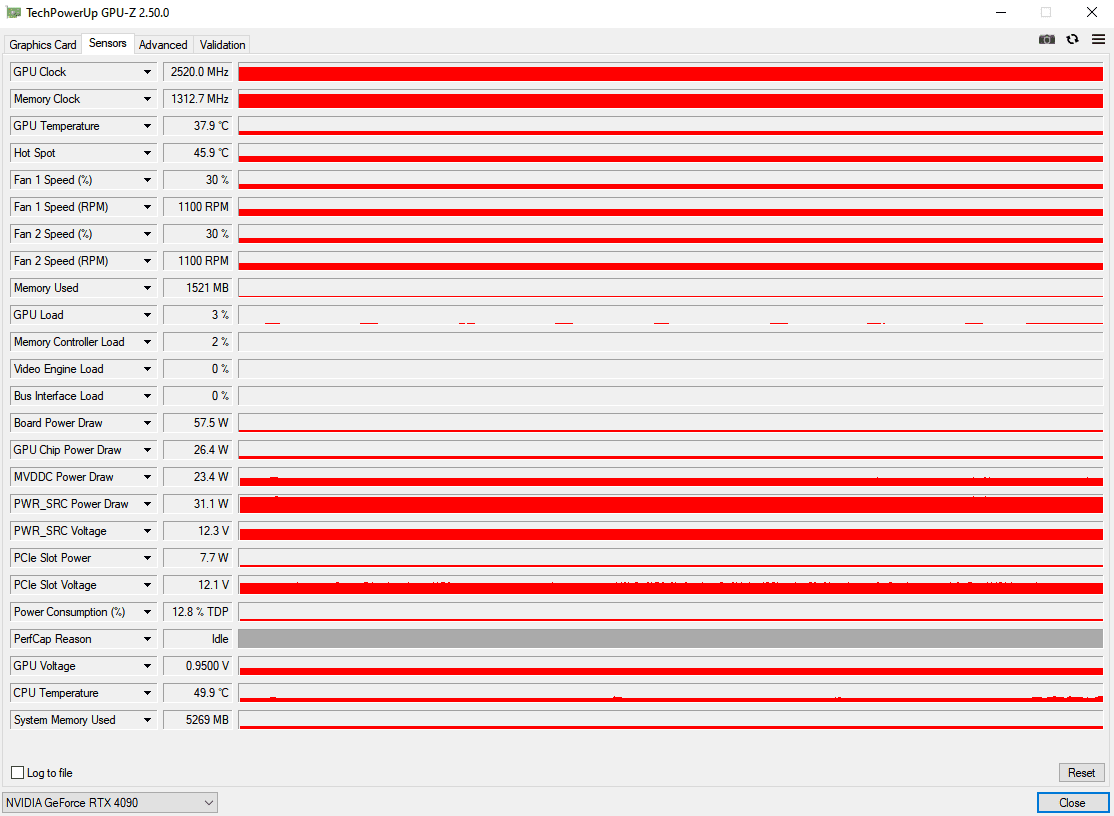Expand the GPU Temperature dropdown
1114x816 pixels.
point(147,126)
